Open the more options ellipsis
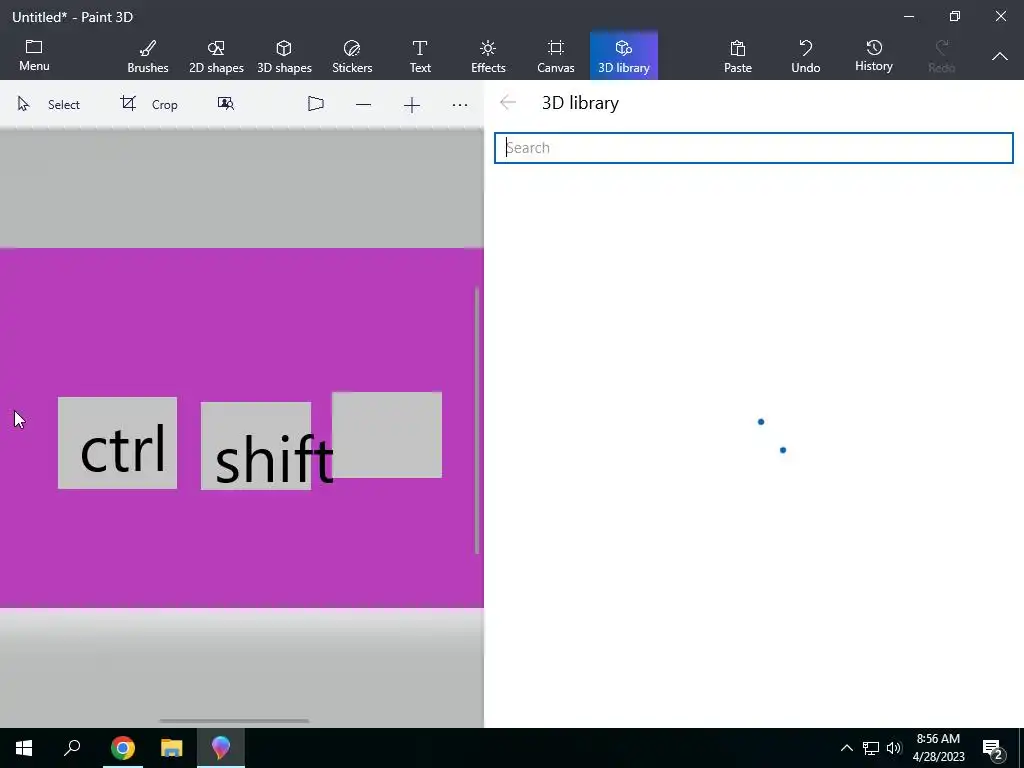1024x768 pixels. click(x=460, y=104)
